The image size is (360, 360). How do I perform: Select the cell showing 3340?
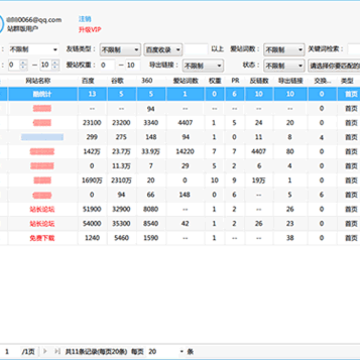click(x=151, y=123)
